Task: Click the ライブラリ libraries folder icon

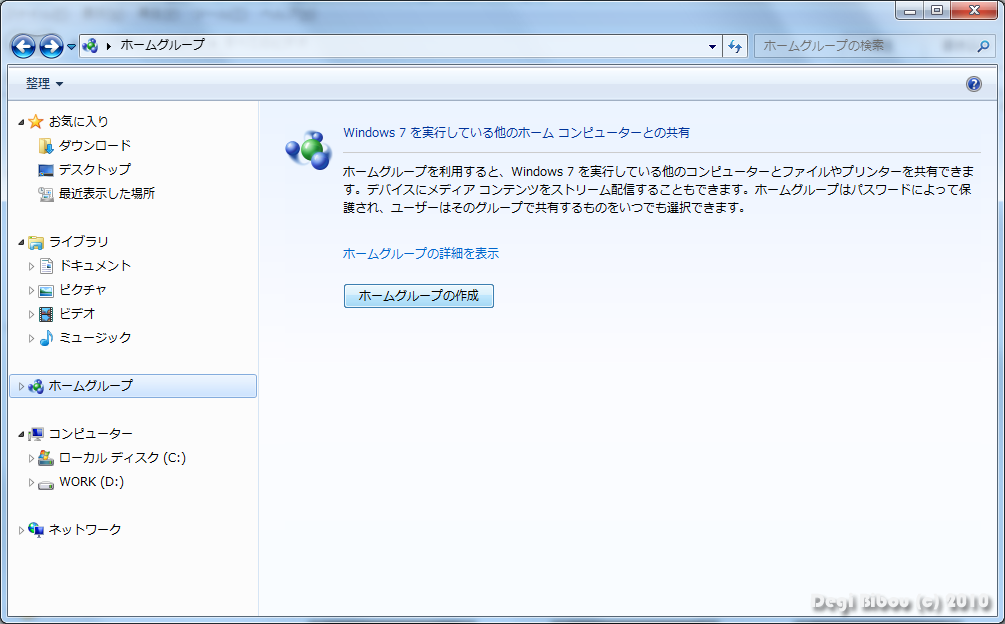Action: coord(36,242)
